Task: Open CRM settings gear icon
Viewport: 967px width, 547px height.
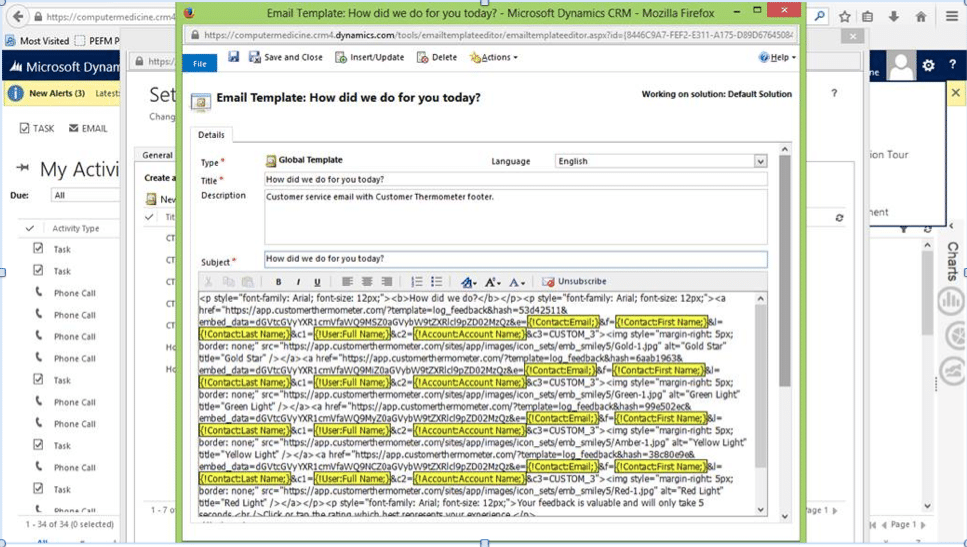Action: click(x=928, y=65)
